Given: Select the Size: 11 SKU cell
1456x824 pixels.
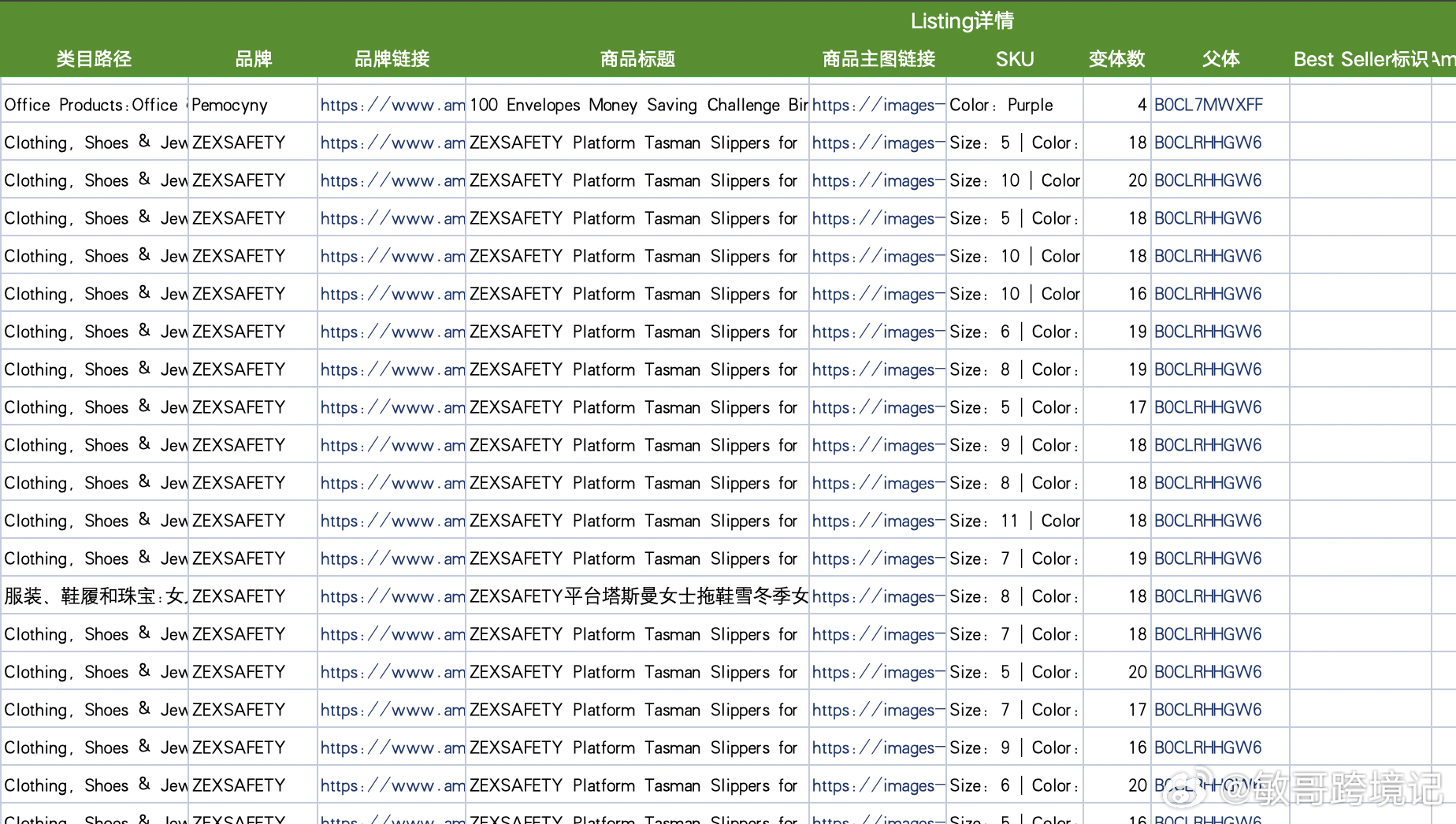Looking at the screenshot, I should 1015,521.
